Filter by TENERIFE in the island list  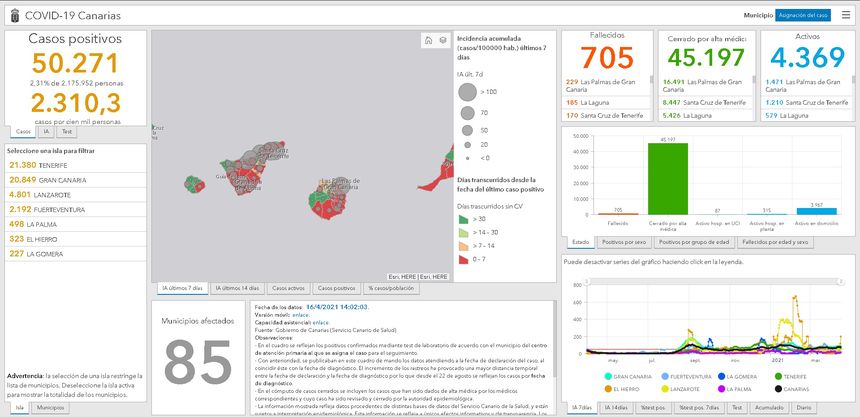40,164
